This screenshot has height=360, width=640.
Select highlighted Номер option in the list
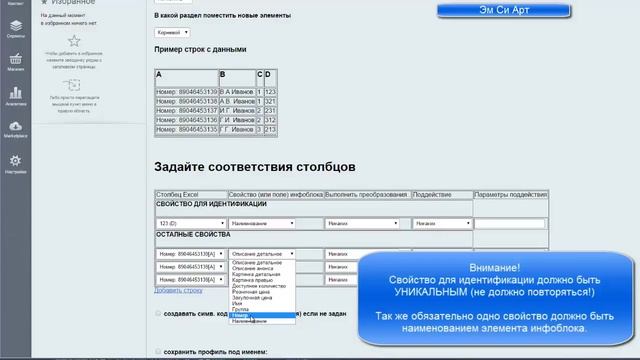pyautogui.click(x=262, y=315)
